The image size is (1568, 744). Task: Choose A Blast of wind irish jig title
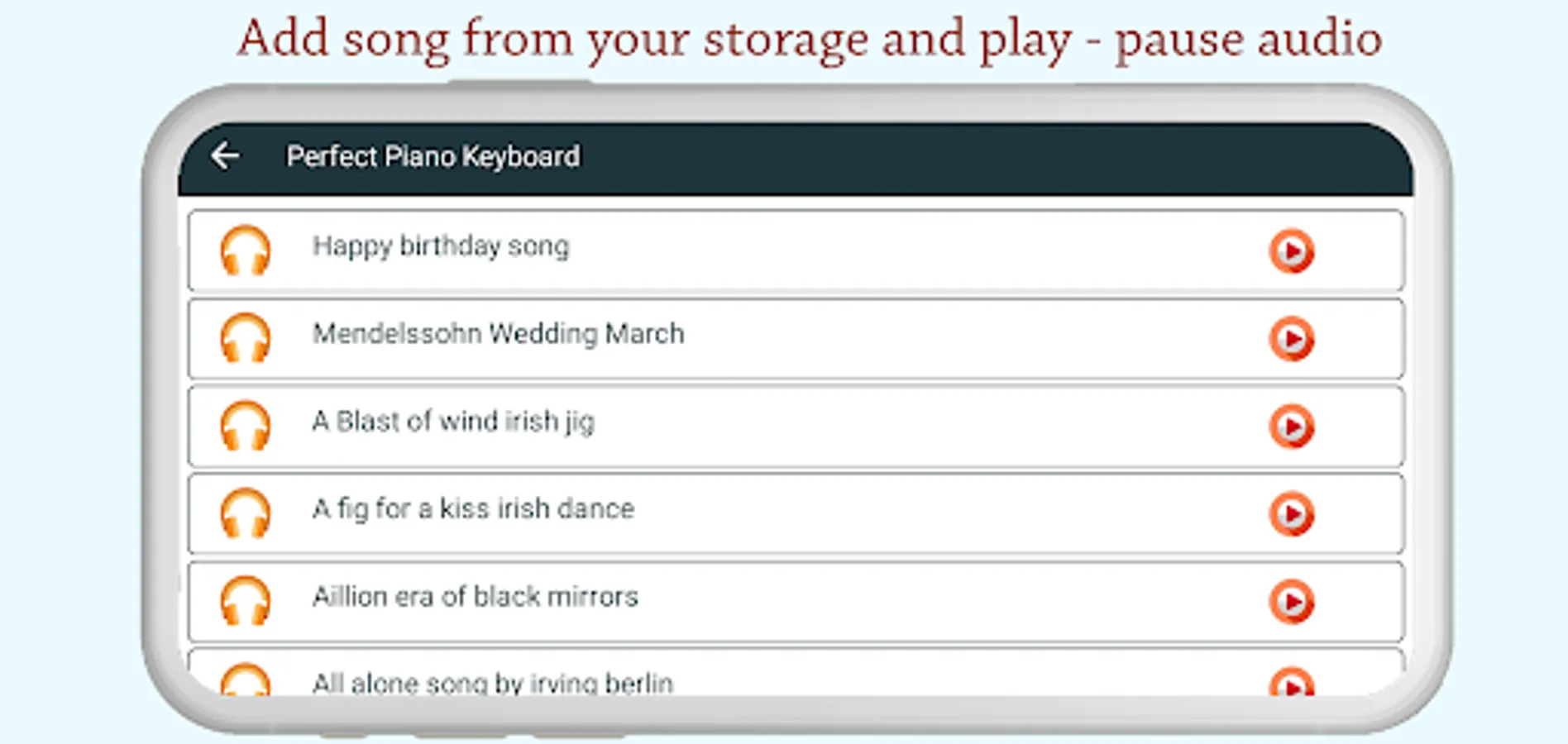tap(453, 422)
